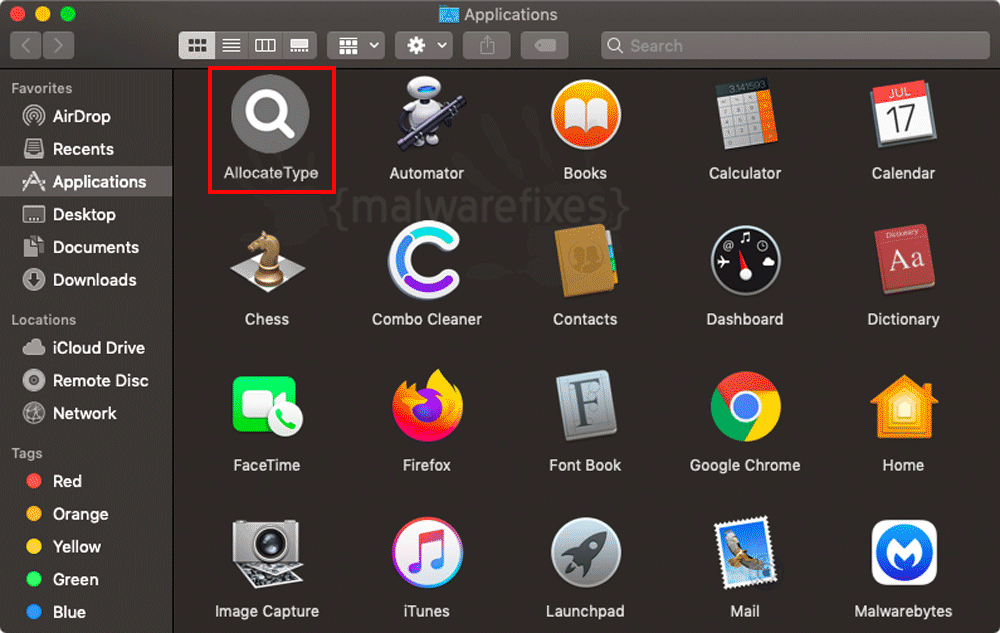Open the Firefox browser icon
The width and height of the screenshot is (1000, 633).
click(427, 405)
